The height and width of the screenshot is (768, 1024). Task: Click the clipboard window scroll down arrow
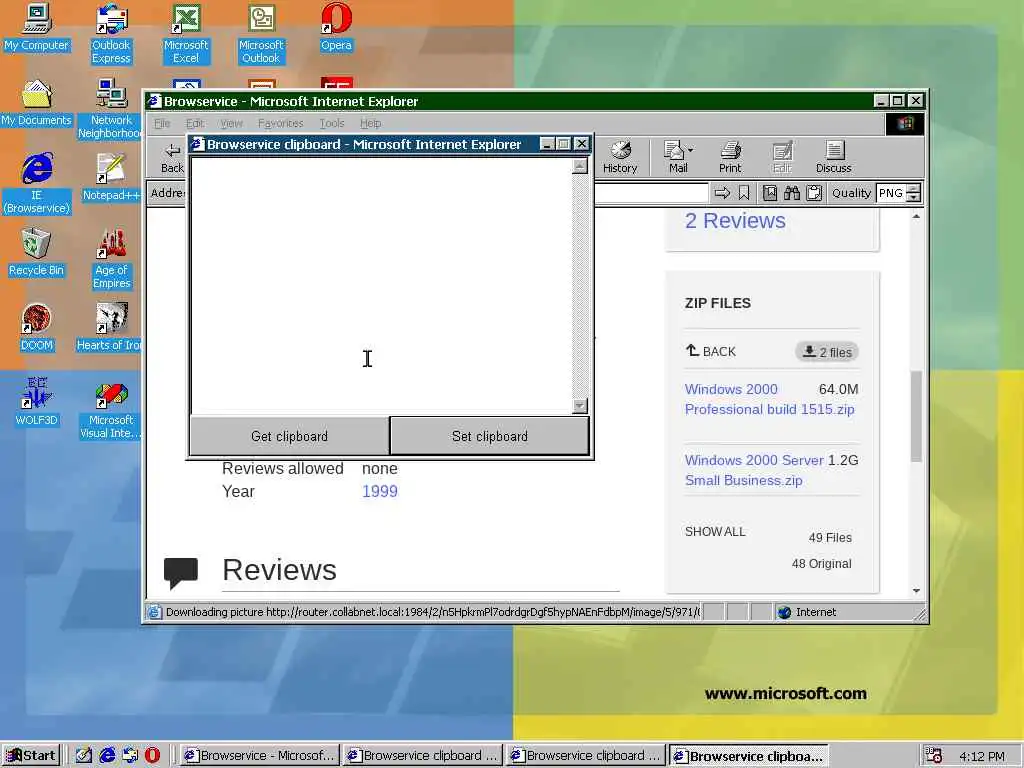579,406
